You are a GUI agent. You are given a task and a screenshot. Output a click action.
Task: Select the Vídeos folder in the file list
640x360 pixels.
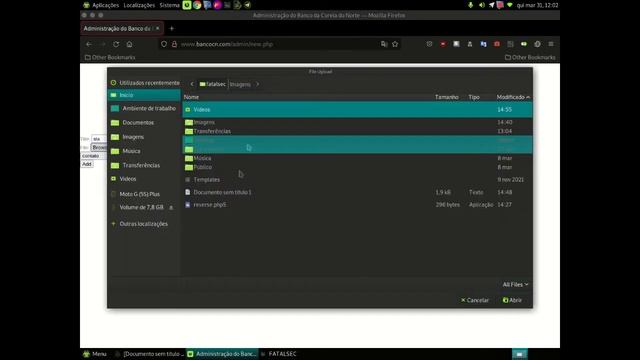(x=357, y=110)
